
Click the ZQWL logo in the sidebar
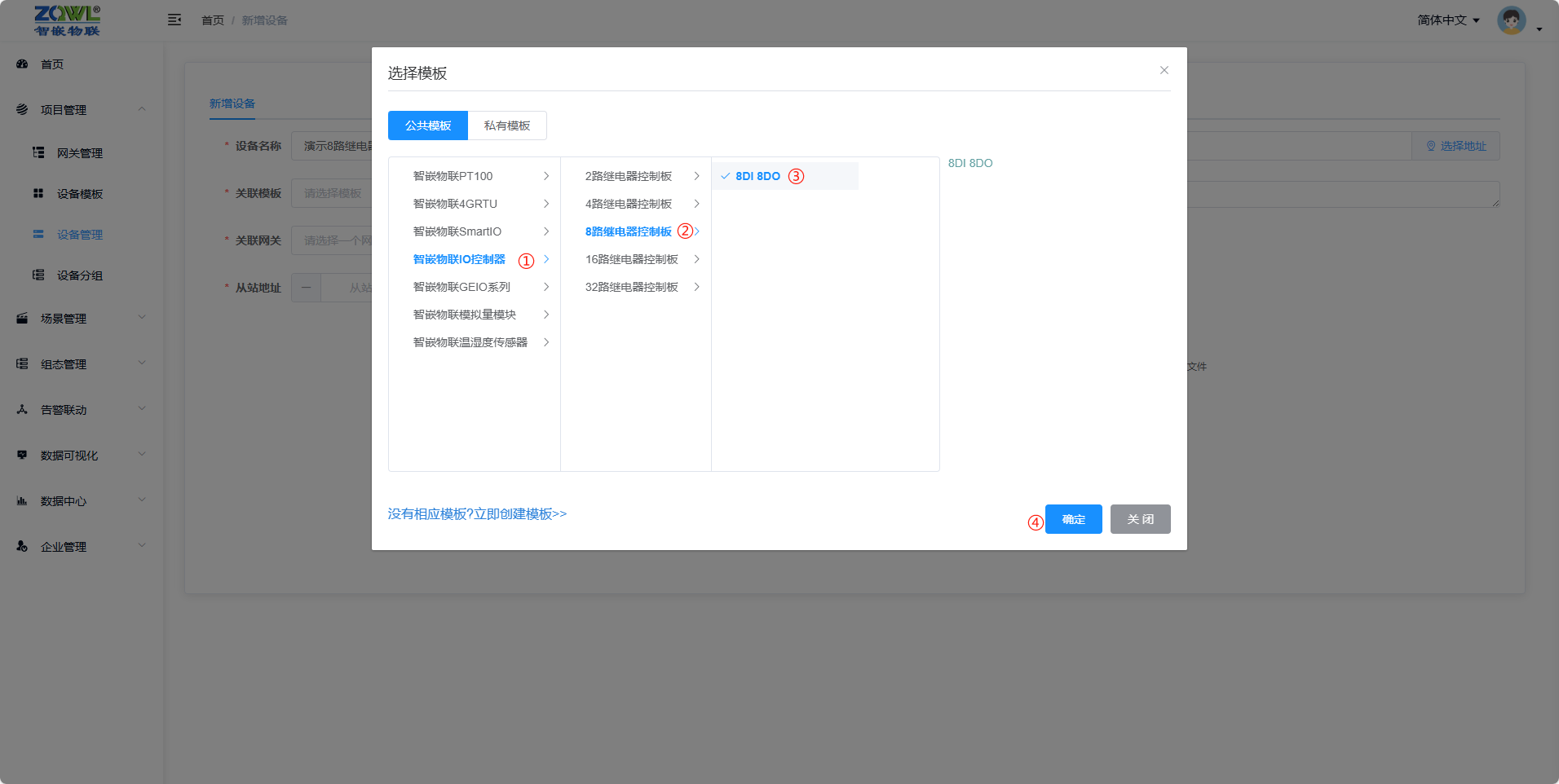pyautogui.click(x=67, y=20)
